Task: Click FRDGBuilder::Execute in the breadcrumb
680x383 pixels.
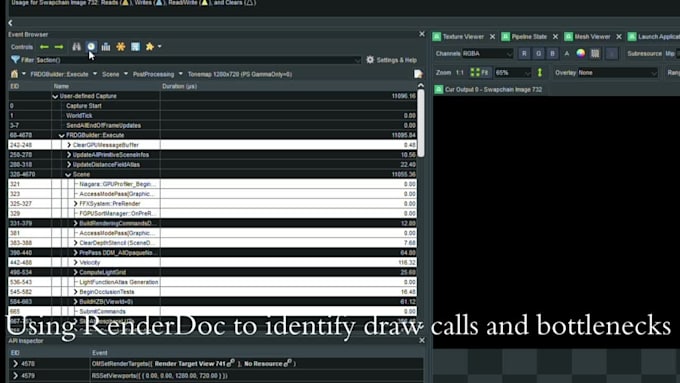Action: click(59, 74)
